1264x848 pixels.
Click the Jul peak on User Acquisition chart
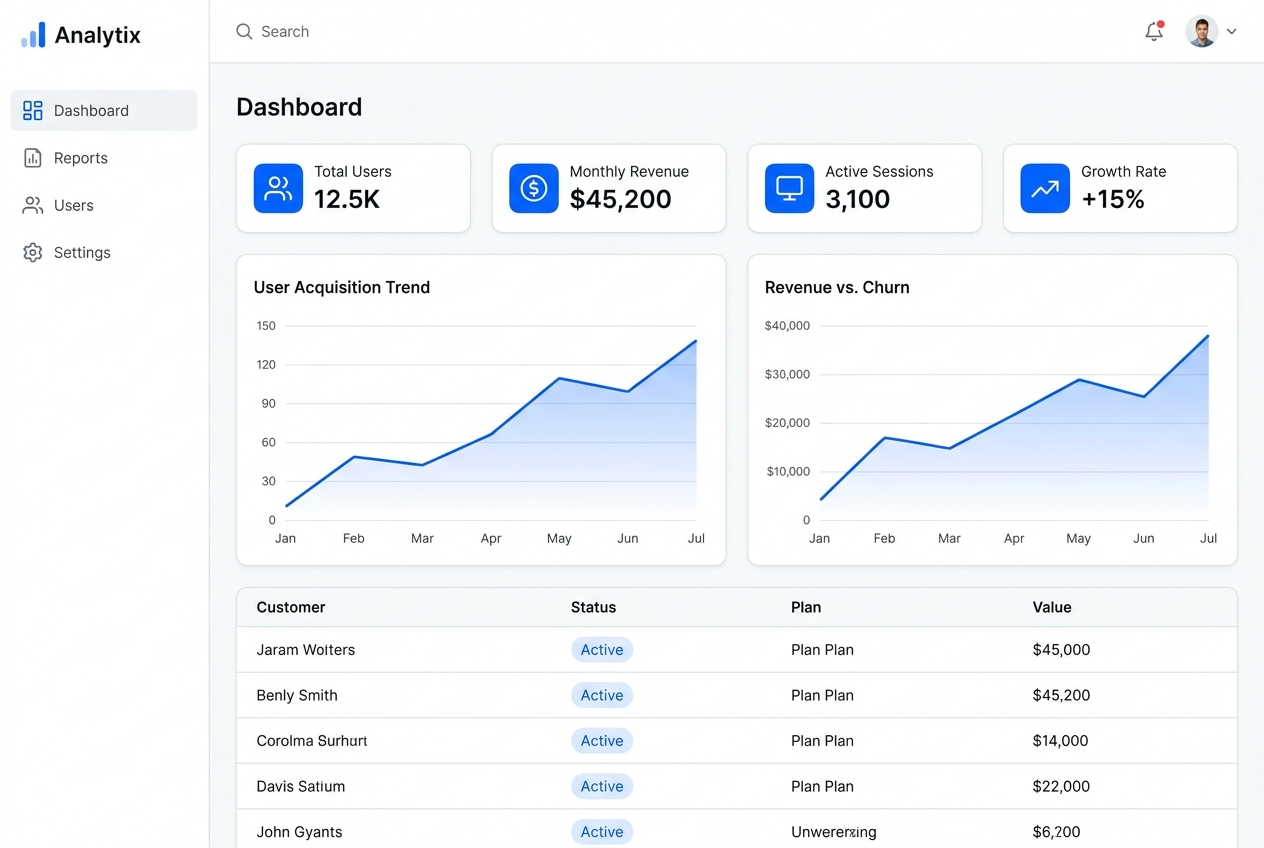tap(696, 341)
